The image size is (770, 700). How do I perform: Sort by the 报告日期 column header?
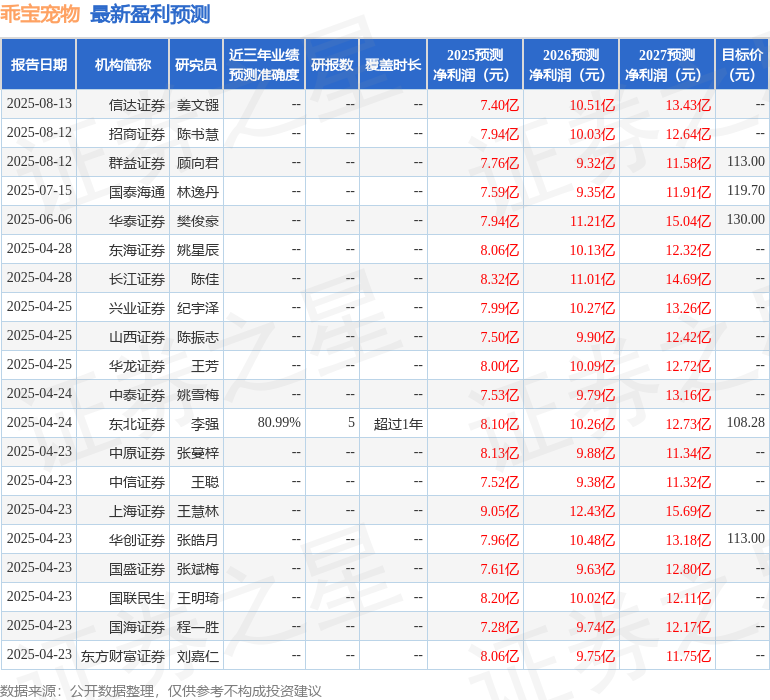tap(39, 65)
